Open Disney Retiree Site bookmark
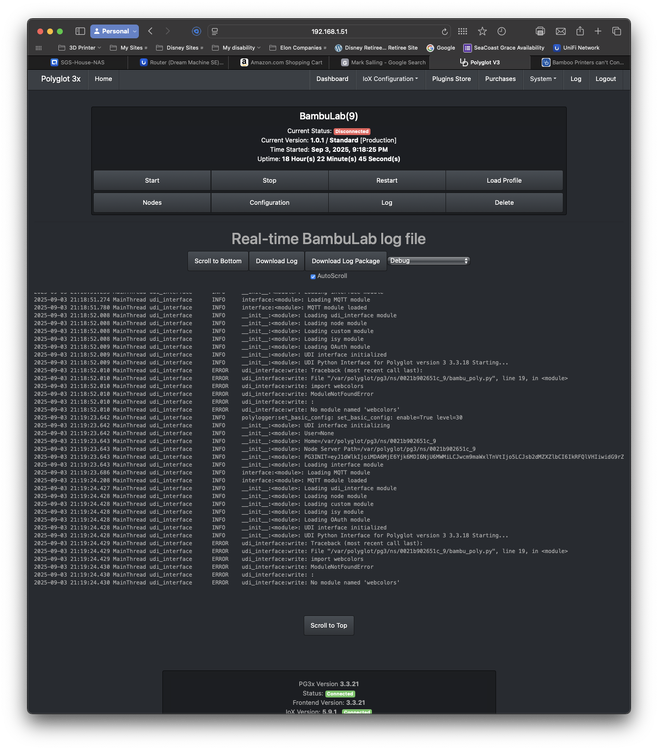 (376, 48)
